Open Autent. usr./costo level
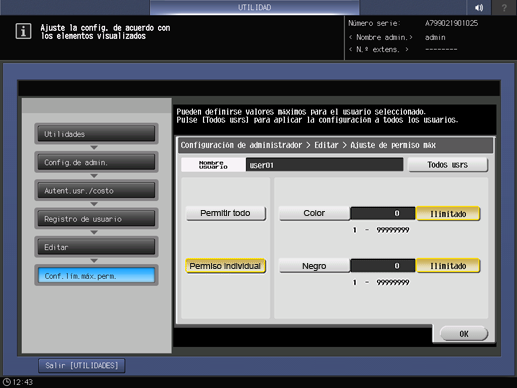 tap(96, 191)
